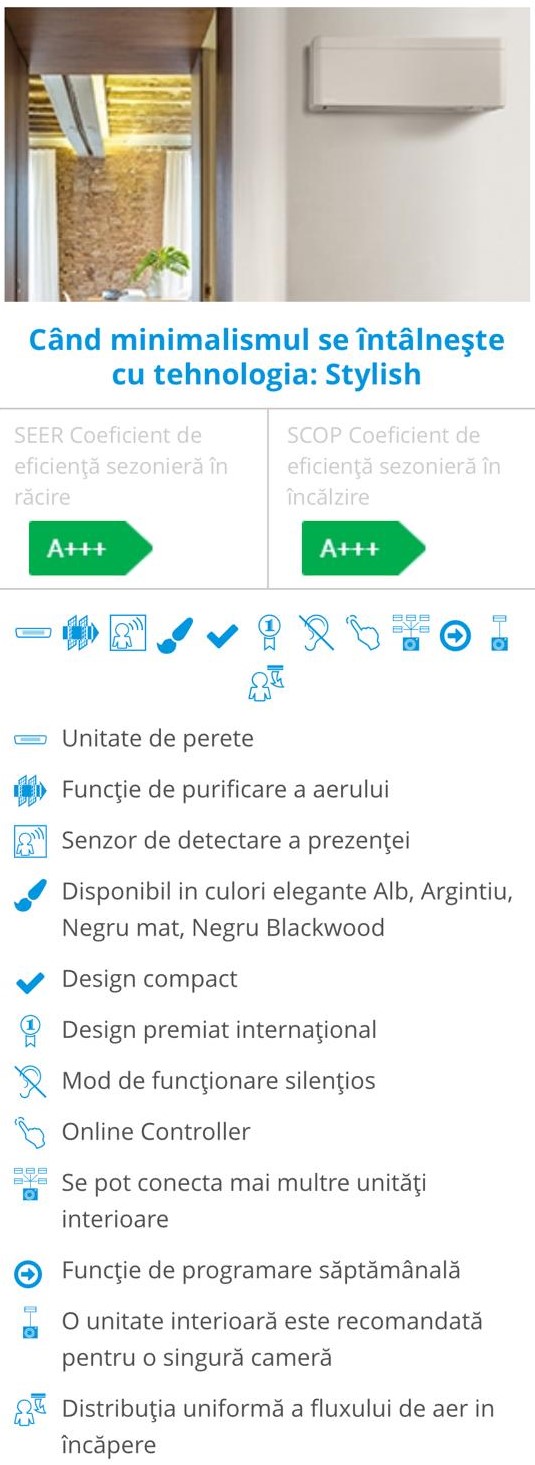The width and height of the screenshot is (535, 1465).
Task: Click the Online Controller hand icon in row
Action: pos(364,634)
